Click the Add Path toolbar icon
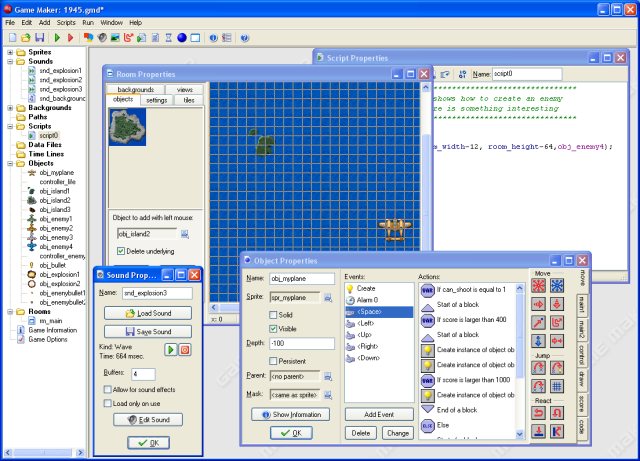This screenshot has width=640, height=461. point(129,38)
